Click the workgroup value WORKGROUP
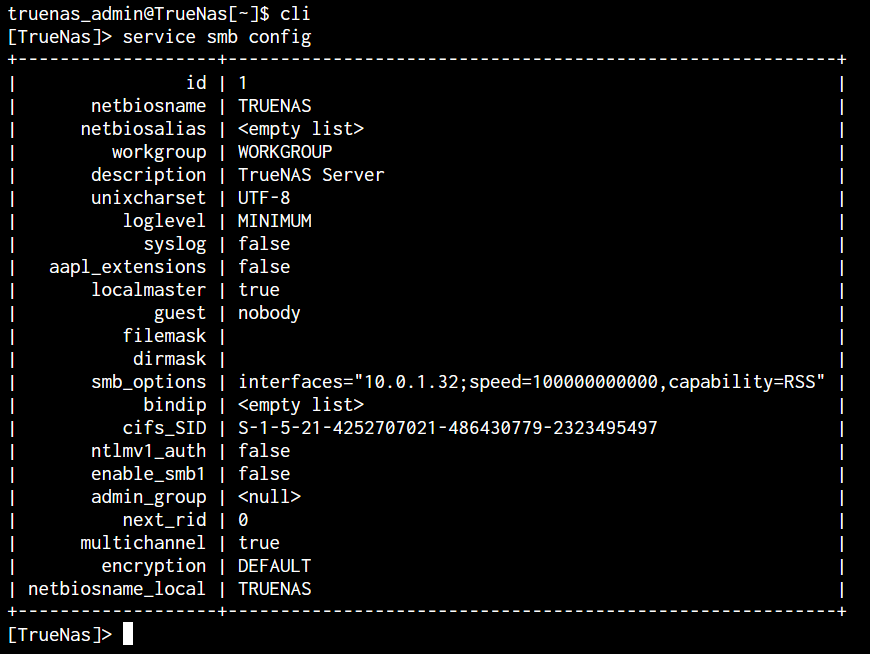Viewport: 870px width, 654px height. point(285,152)
